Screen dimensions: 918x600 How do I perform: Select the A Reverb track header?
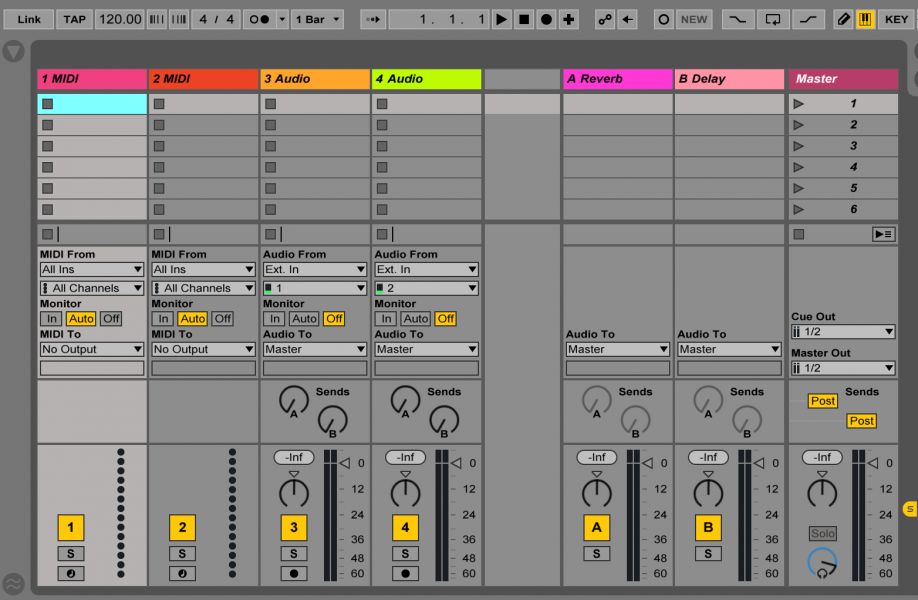[x=617, y=79]
